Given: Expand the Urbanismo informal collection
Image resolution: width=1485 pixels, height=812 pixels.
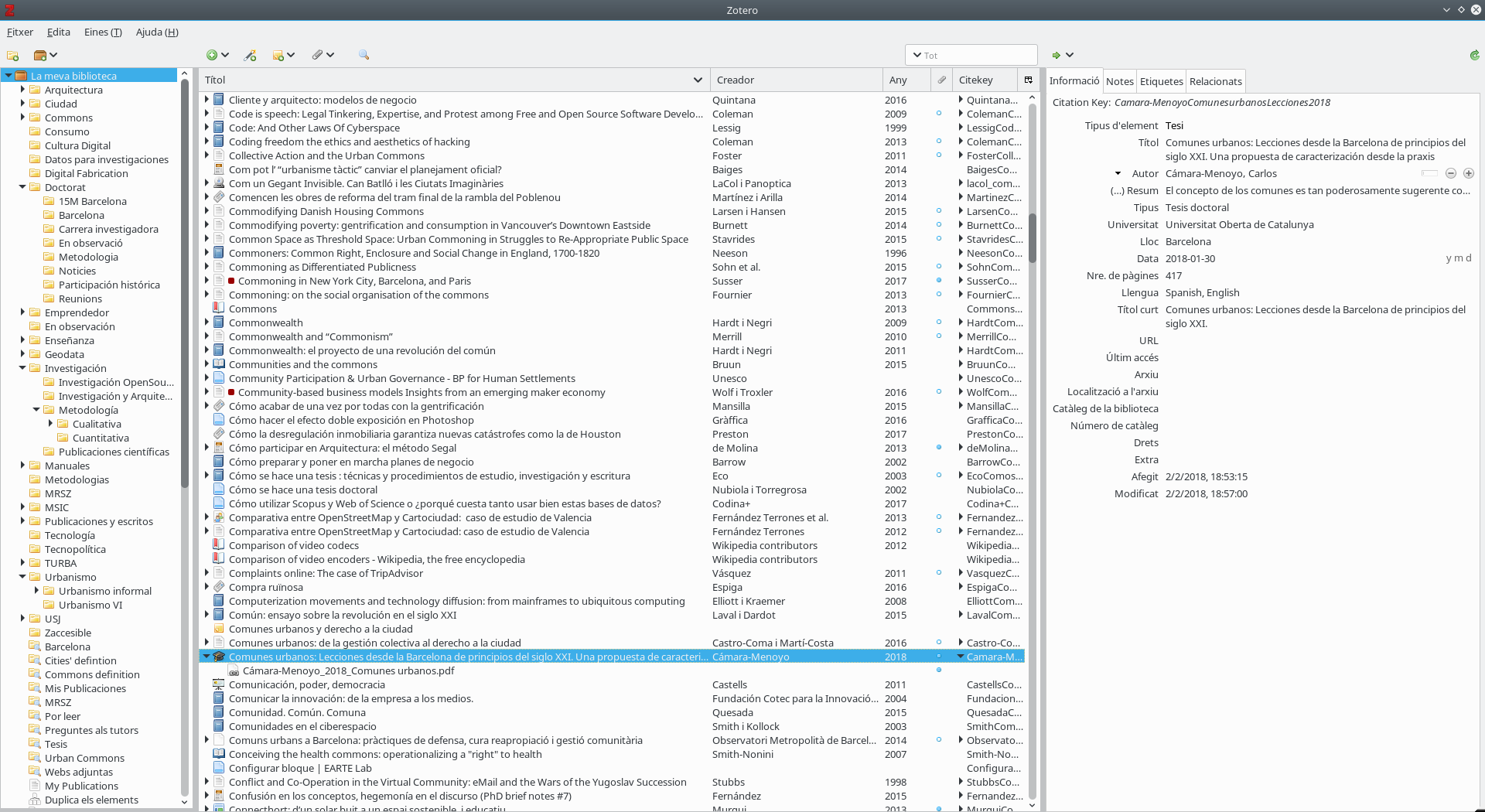Looking at the screenshot, I should pyautogui.click(x=36, y=591).
